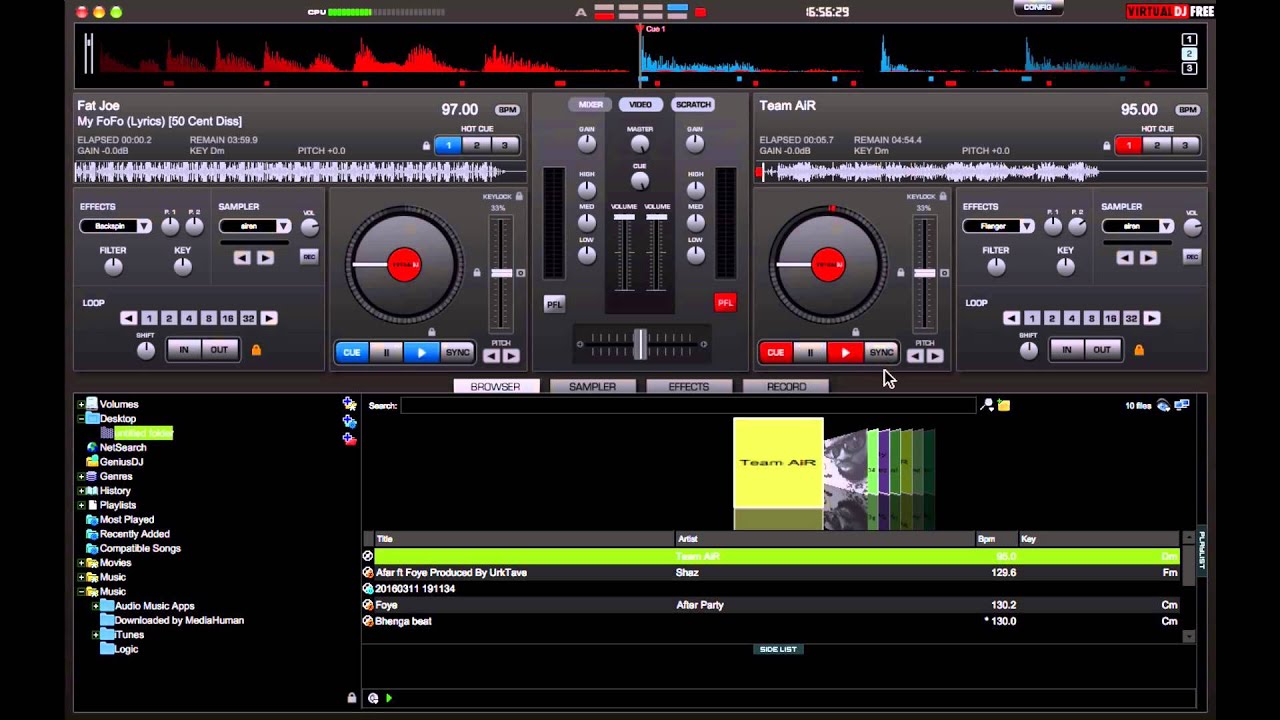Trigger hot cue 1 on left deck

pyautogui.click(x=448, y=145)
